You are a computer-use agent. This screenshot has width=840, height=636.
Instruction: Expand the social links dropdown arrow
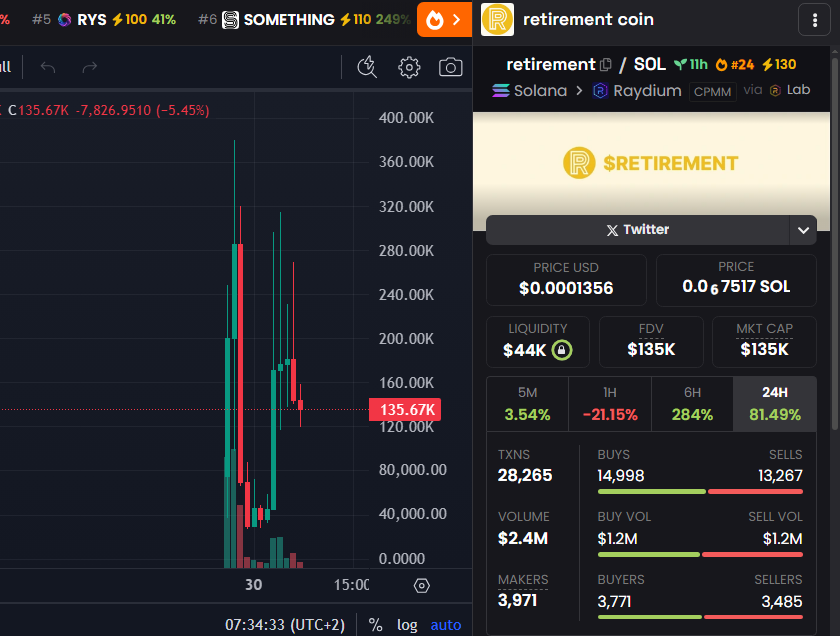803,230
